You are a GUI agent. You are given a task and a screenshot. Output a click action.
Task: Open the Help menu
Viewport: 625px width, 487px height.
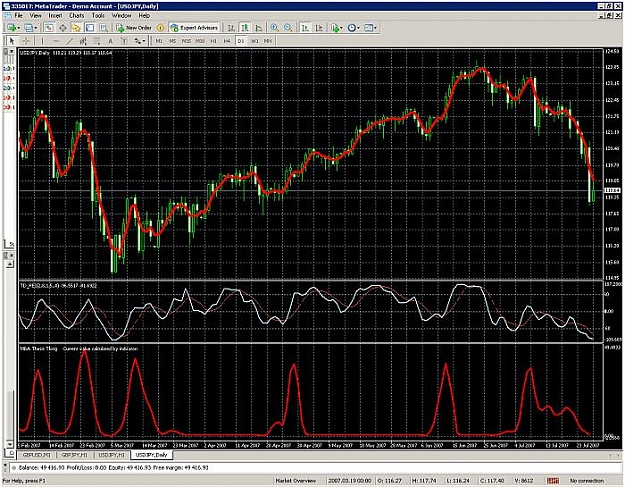pyautogui.click(x=144, y=16)
